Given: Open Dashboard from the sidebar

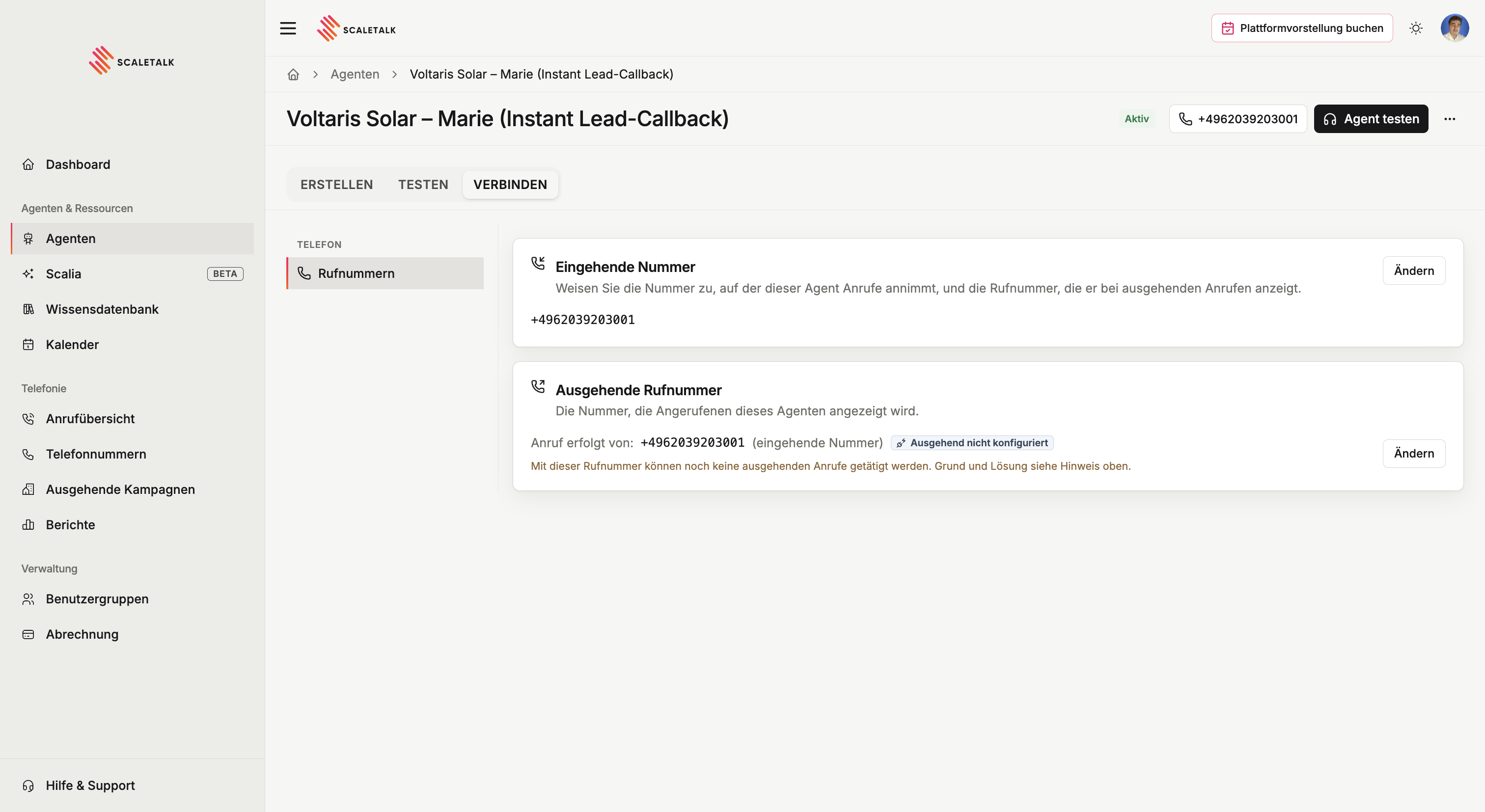Looking at the screenshot, I should (133, 164).
